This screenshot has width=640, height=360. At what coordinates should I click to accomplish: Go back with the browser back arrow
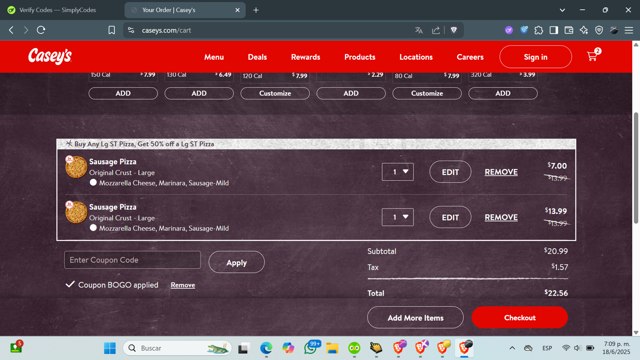click(11, 30)
